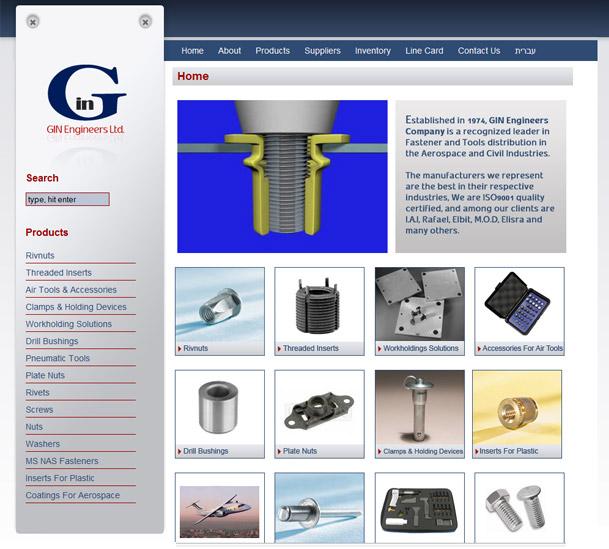Open the Line Card menu item

click(x=424, y=51)
